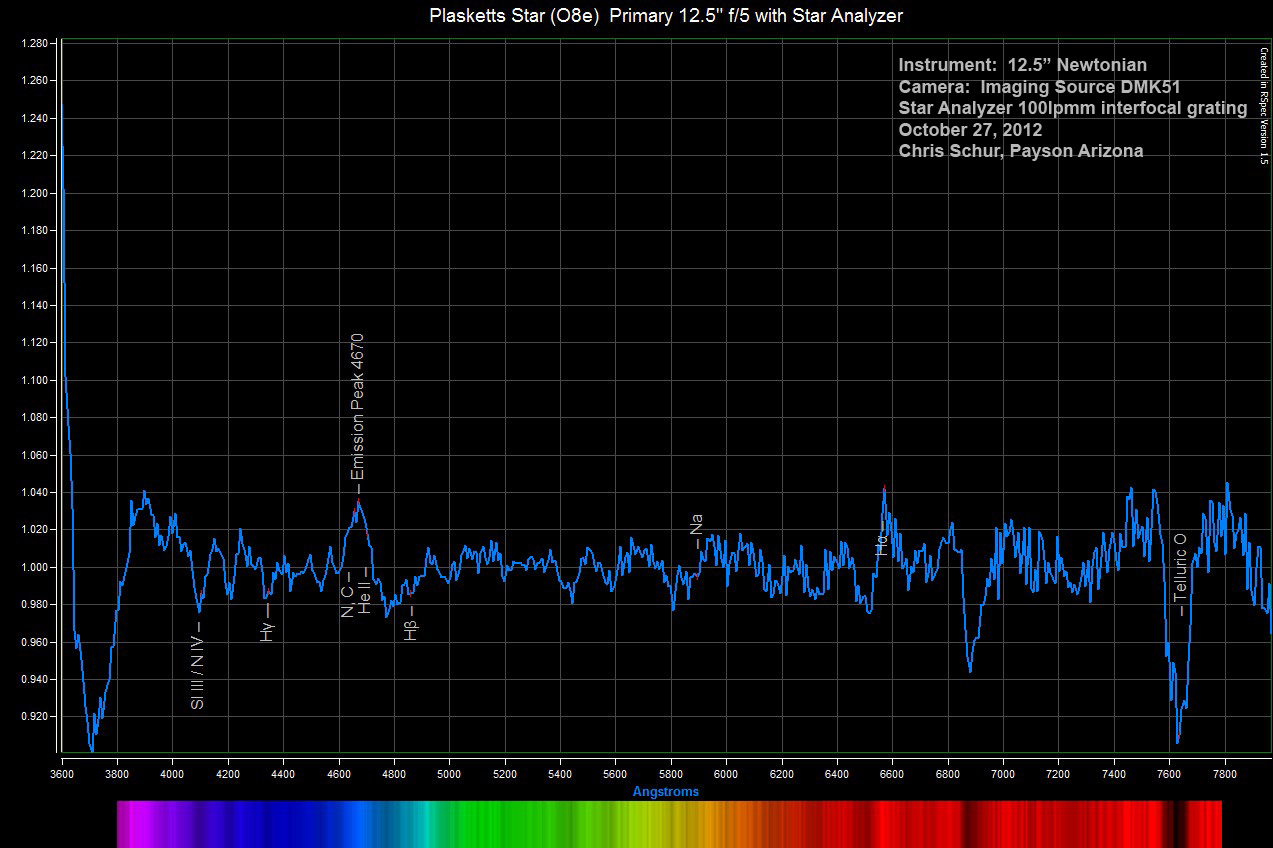Click the 0.960 y-axis value

pyautogui.click(x=34, y=642)
